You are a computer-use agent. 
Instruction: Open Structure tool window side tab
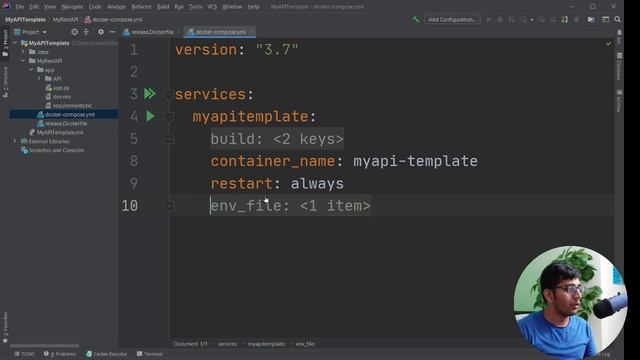pos(5,82)
